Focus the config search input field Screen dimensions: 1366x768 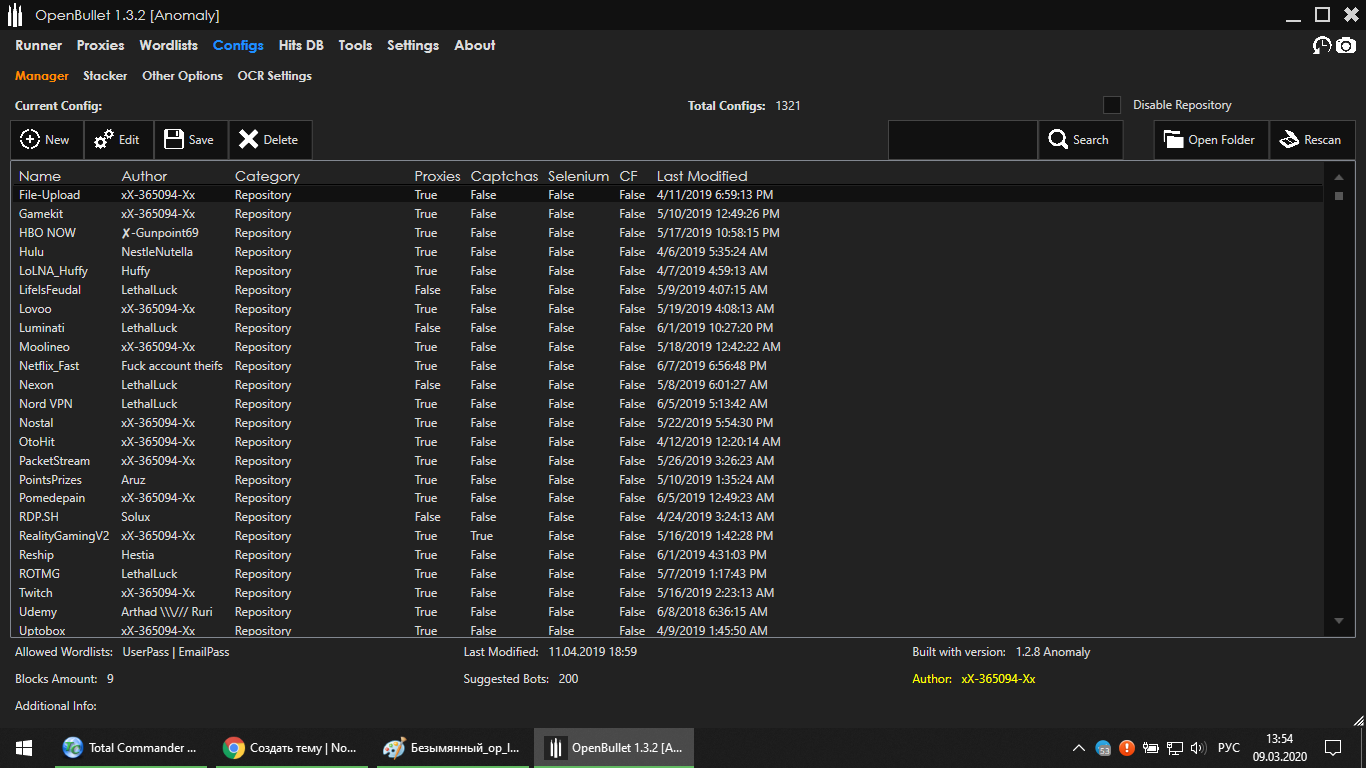click(962, 140)
